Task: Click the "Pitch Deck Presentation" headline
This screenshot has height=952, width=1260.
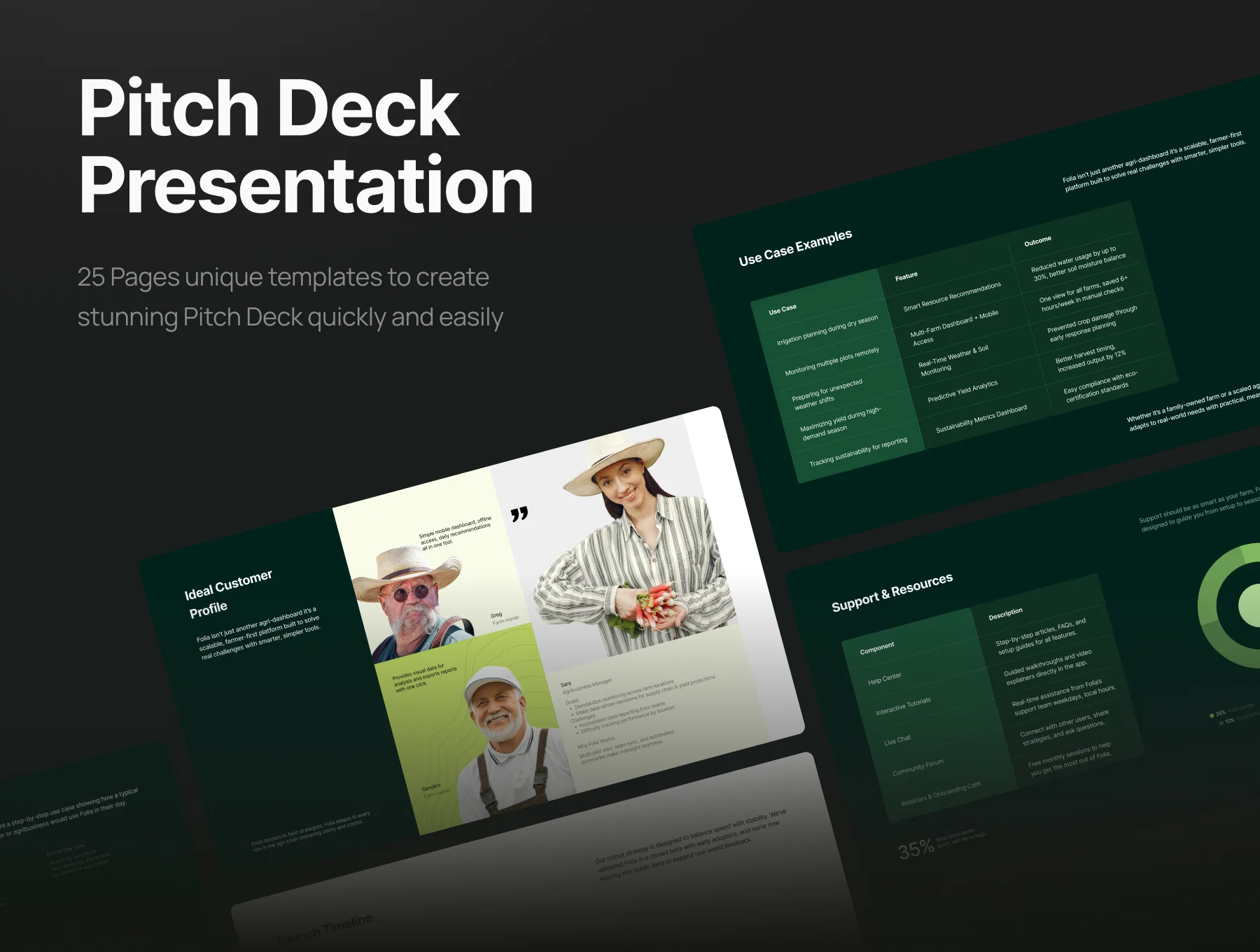Action: (306, 146)
